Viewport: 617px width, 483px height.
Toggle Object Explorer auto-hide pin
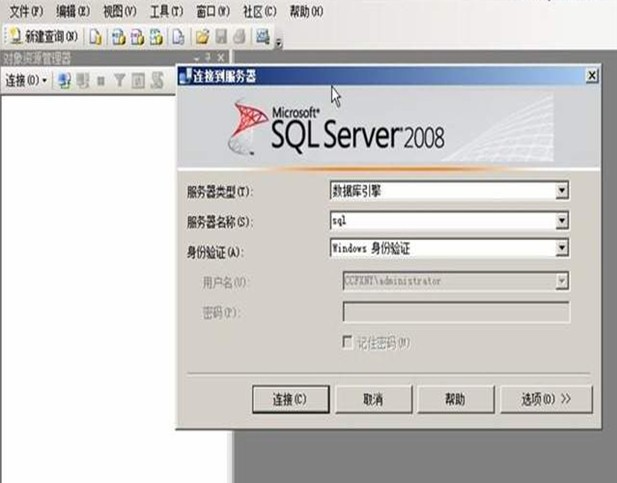(209, 58)
